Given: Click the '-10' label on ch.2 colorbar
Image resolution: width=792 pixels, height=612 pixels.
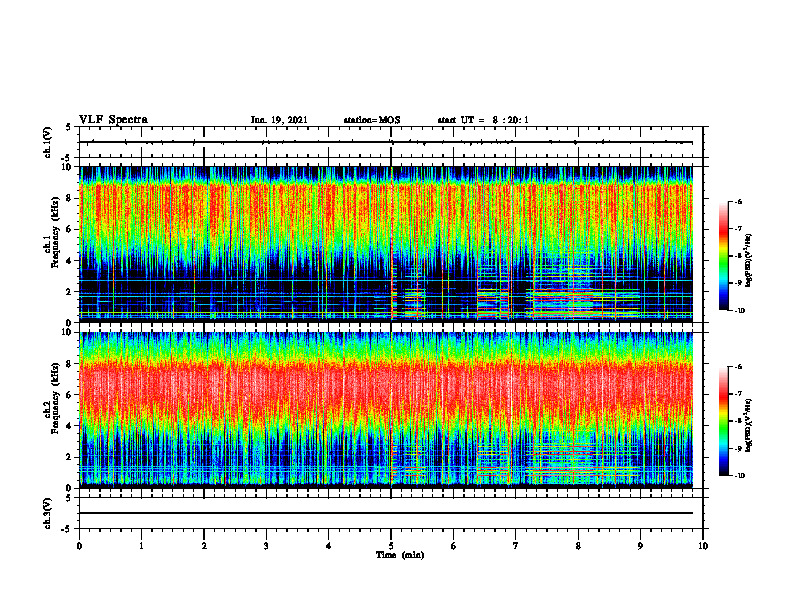Looking at the screenshot, I should 739,476.
